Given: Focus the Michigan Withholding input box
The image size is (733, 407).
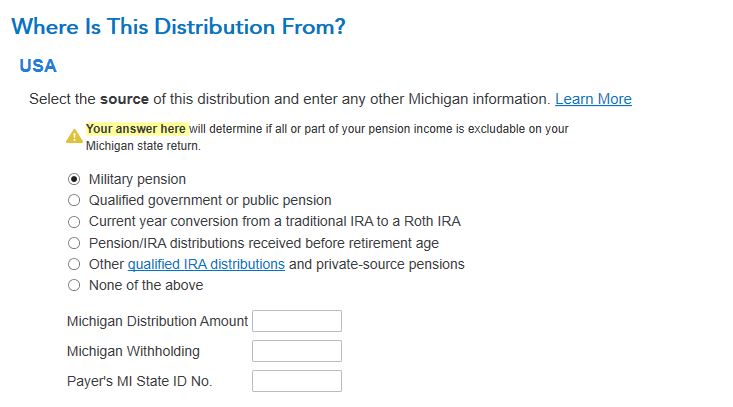Looking at the screenshot, I should pos(297,351).
